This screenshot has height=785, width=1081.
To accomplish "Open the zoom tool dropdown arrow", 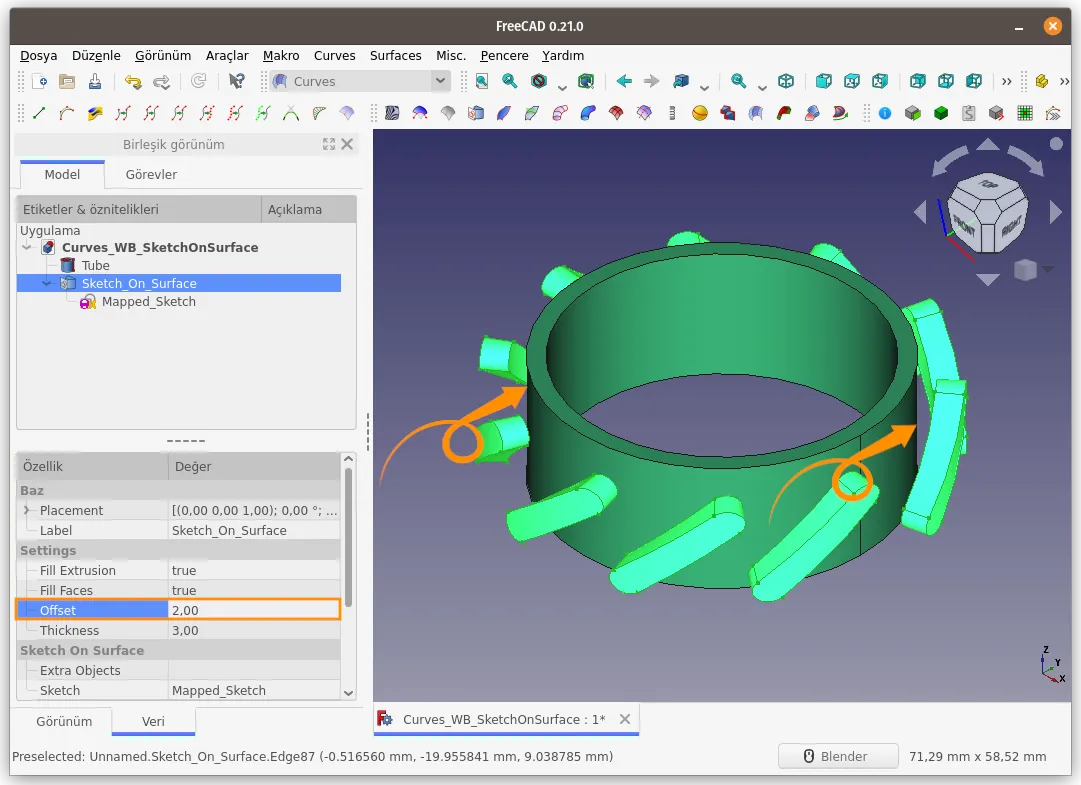I will click(762, 87).
